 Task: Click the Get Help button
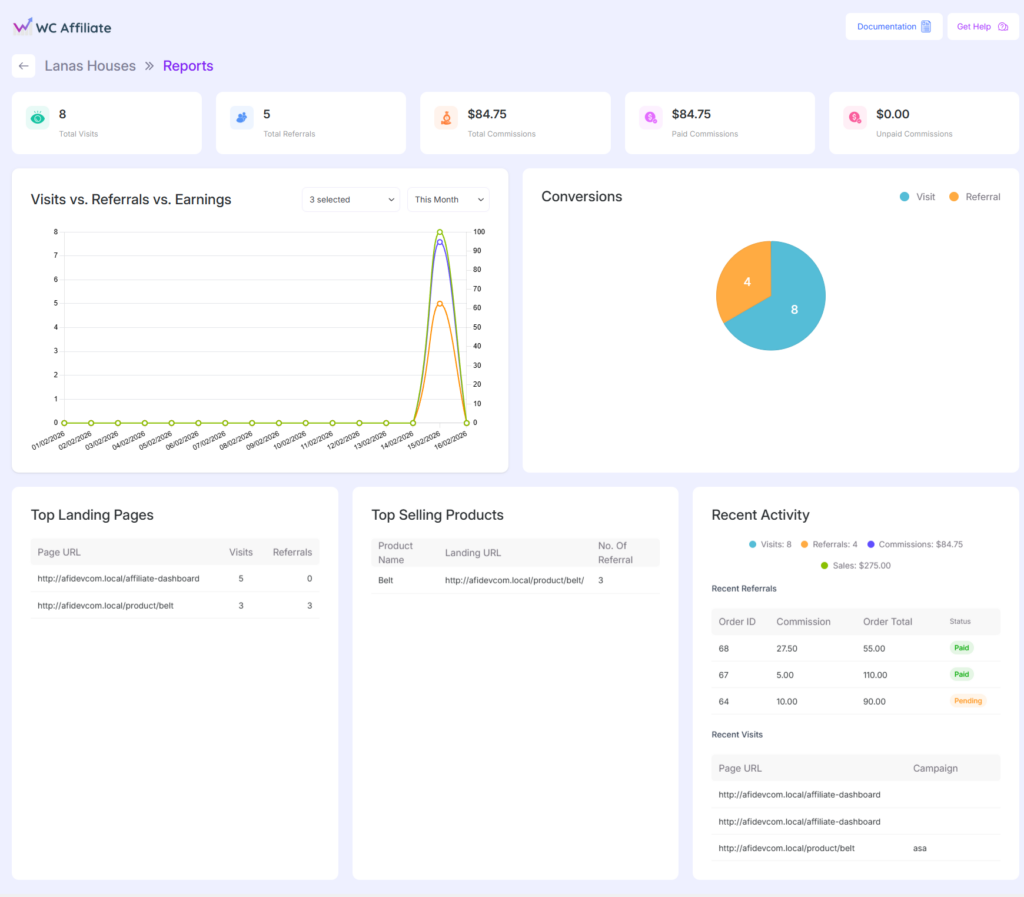[x=981, y=27]
